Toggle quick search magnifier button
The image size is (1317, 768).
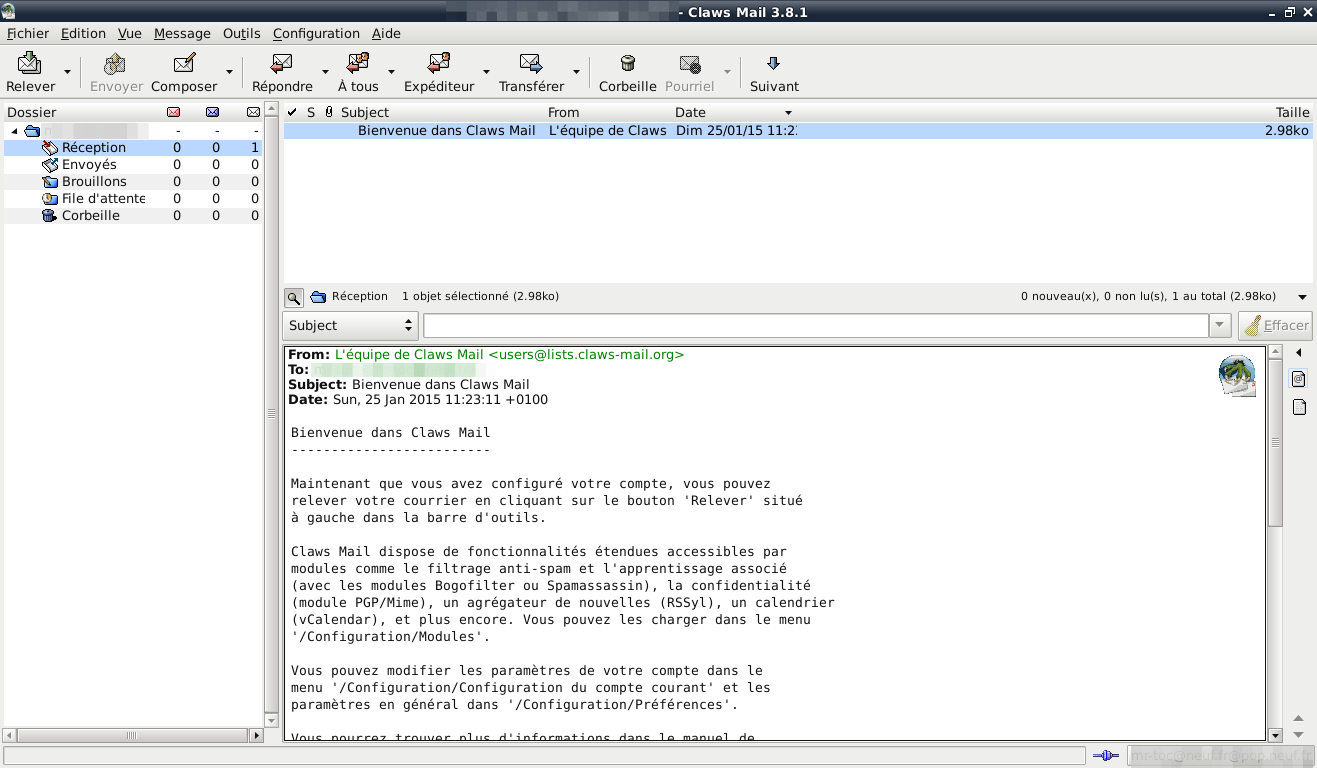(293, 297)
